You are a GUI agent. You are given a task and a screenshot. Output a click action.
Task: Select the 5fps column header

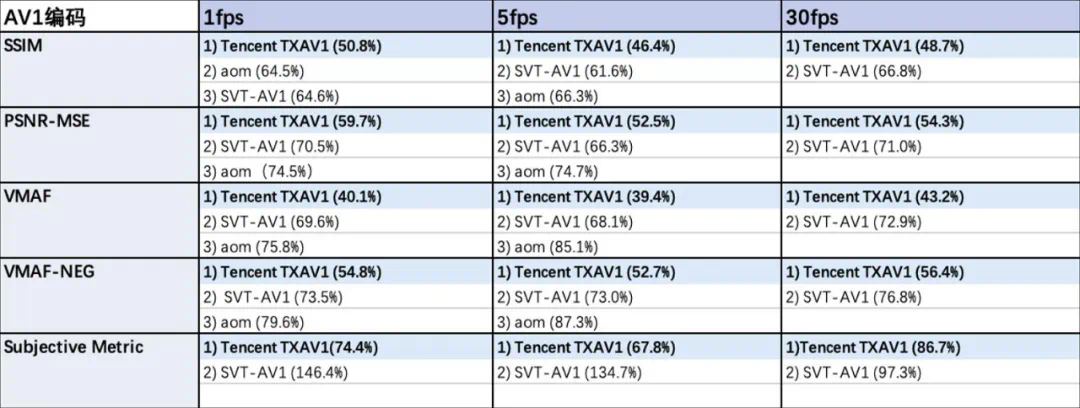coord(515,18)
